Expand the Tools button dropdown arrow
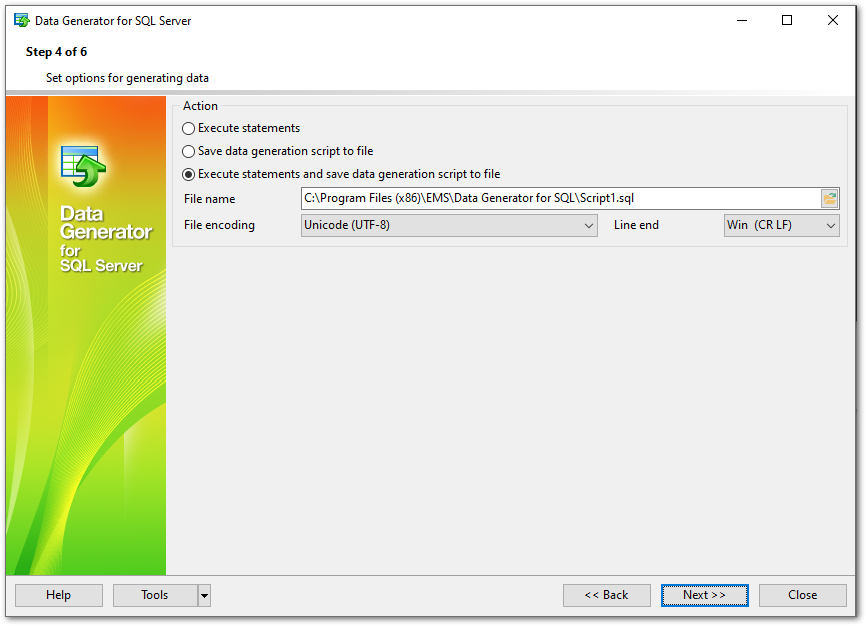 pos(204,596)
